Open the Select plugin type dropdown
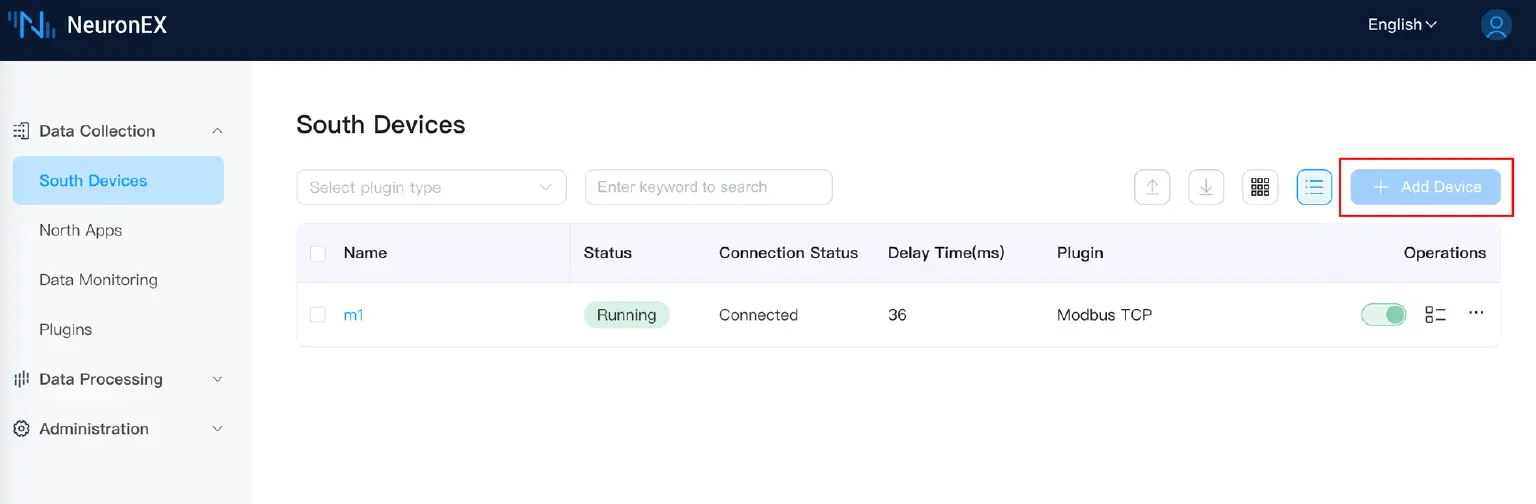Viewport: 1536px width, 504px height. [x=431, y=187]
